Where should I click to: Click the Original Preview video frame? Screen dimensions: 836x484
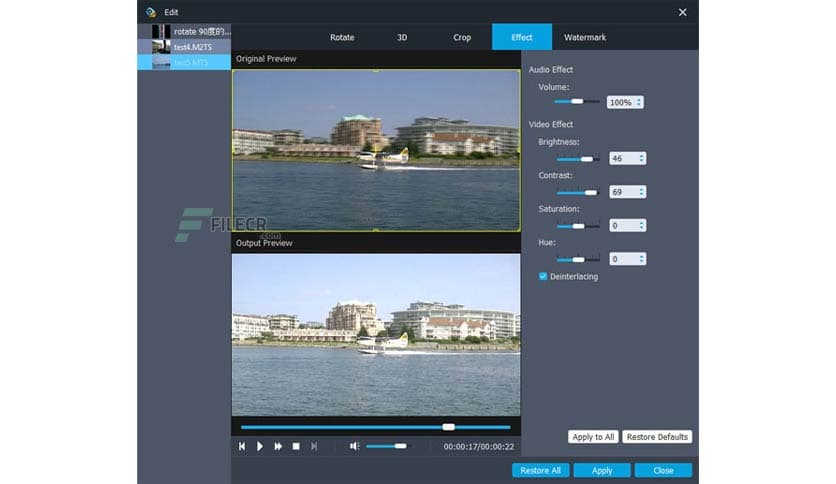[376, 150]
